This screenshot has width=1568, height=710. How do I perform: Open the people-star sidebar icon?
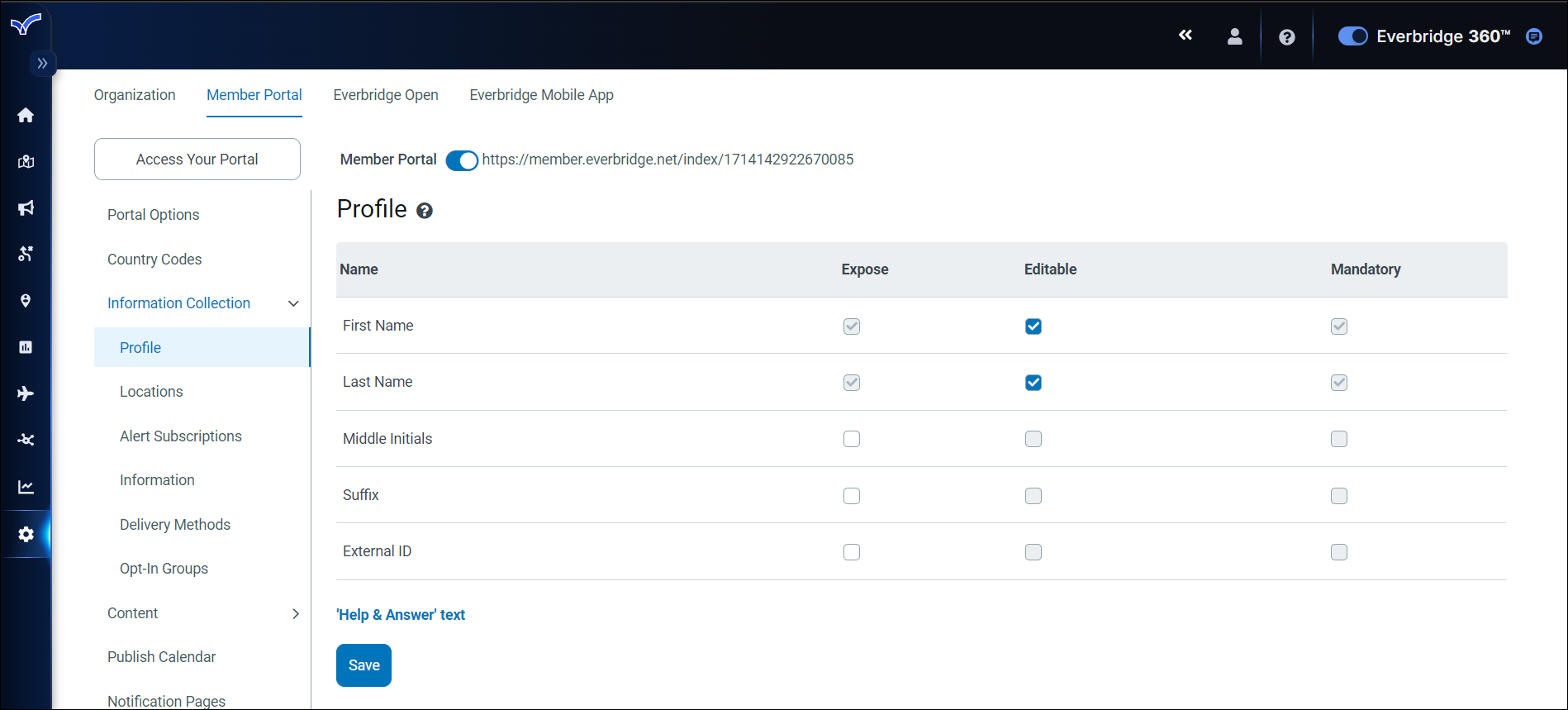coord(26,254)
